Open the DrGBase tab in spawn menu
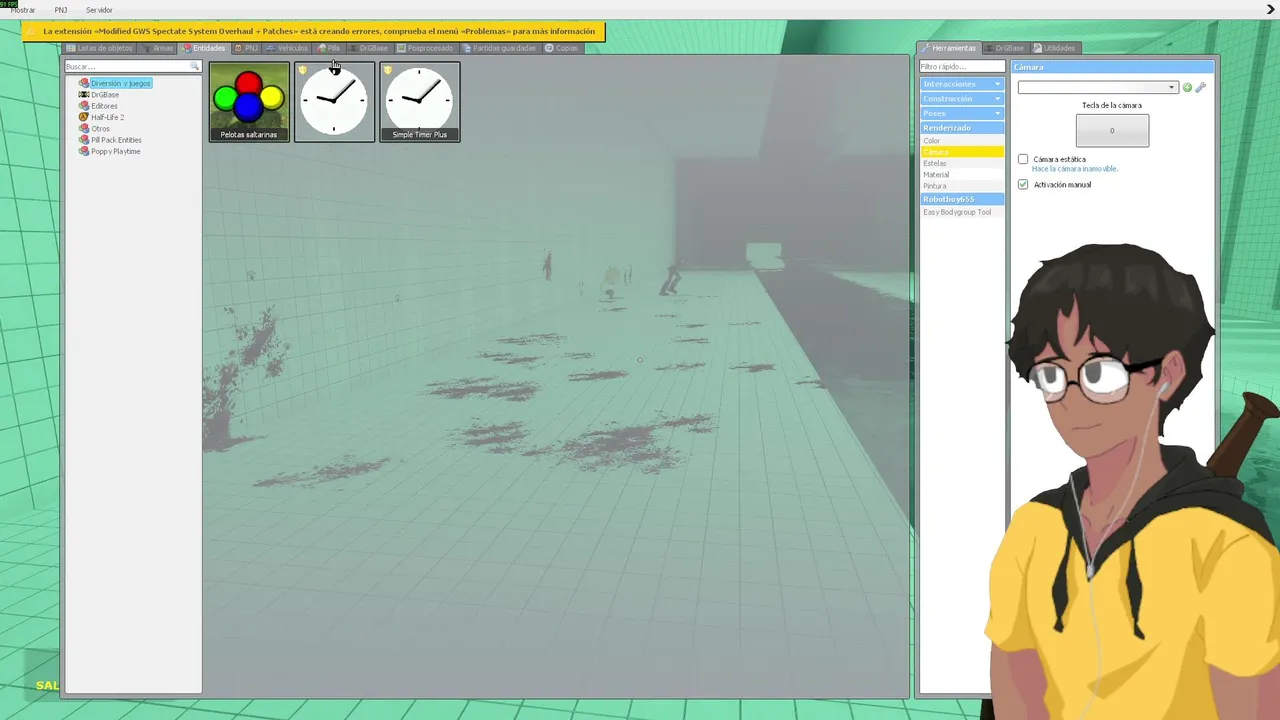1280x720 pixels. point(368,48)
